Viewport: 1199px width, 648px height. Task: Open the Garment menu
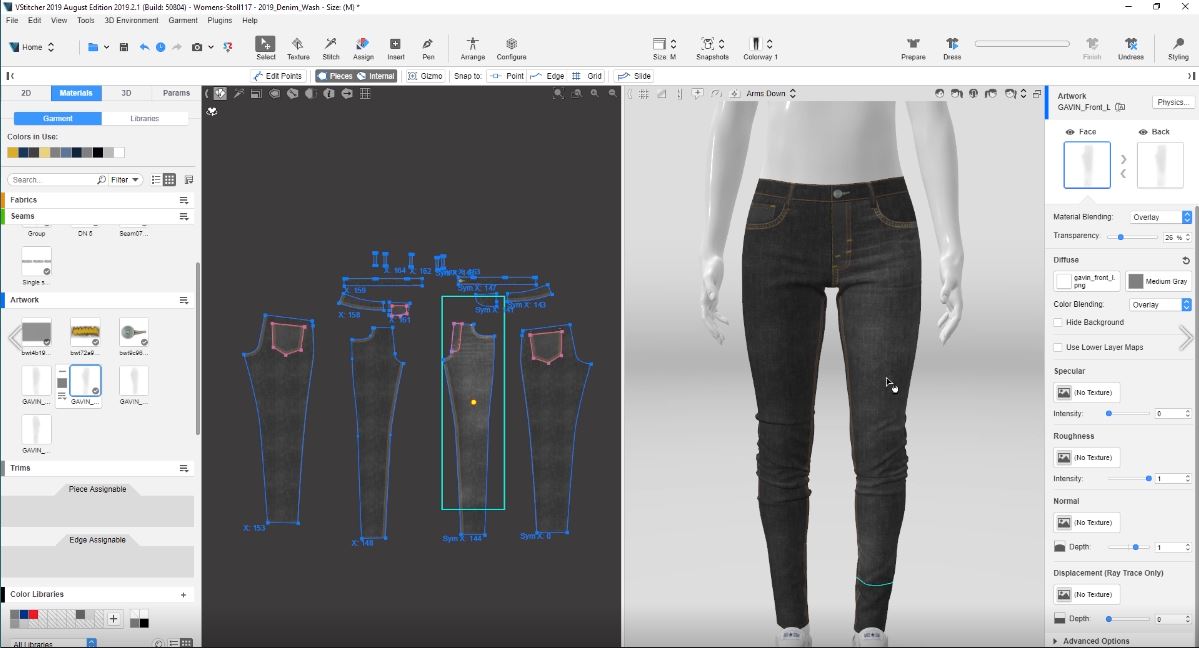click(182, 20)
